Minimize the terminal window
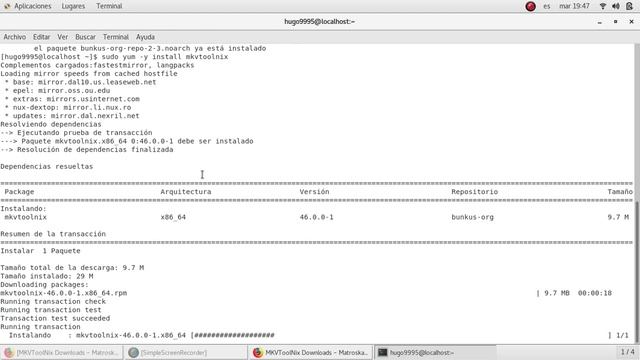Screen dimensions: 640x360 click(600, 22)
